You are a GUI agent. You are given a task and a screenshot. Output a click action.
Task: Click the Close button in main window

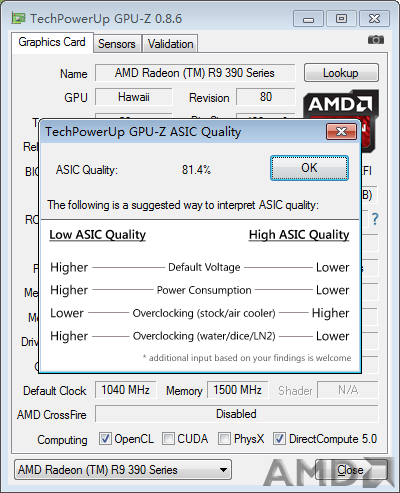click(350, 470)
